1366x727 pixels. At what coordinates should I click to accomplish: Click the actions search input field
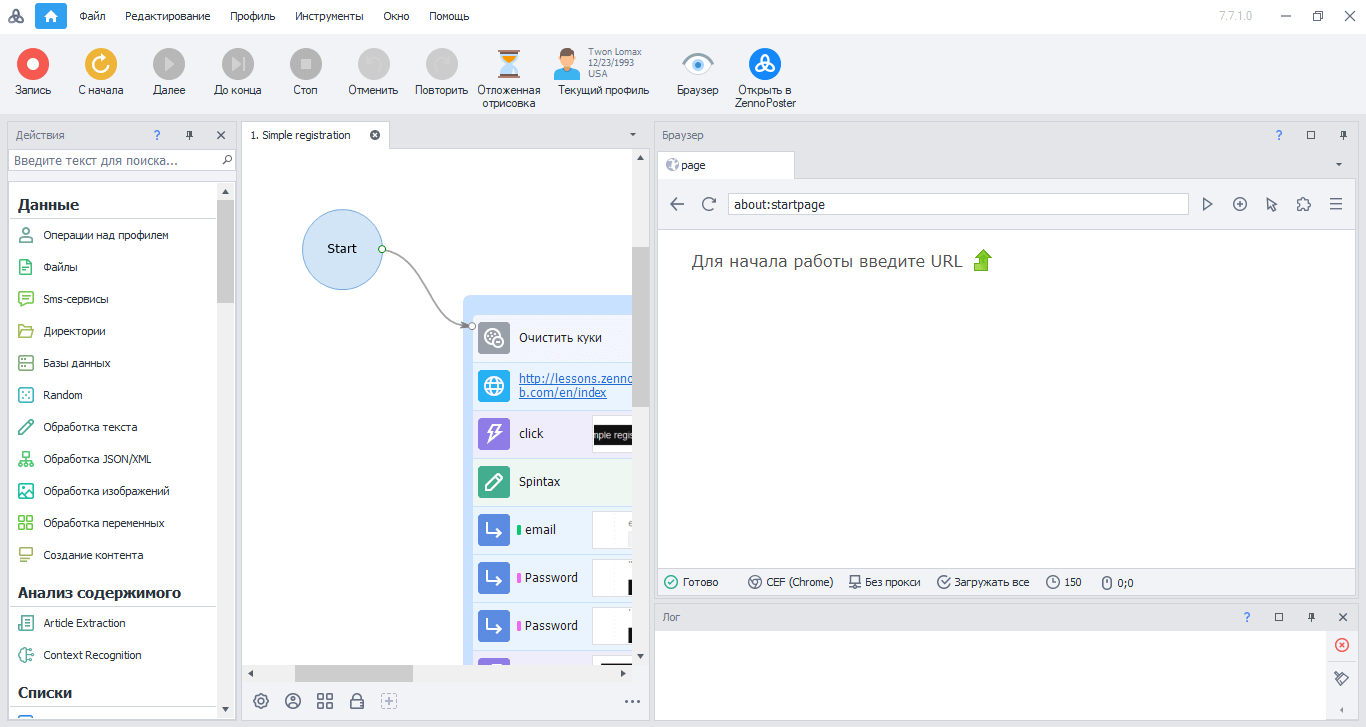point(115,160)
